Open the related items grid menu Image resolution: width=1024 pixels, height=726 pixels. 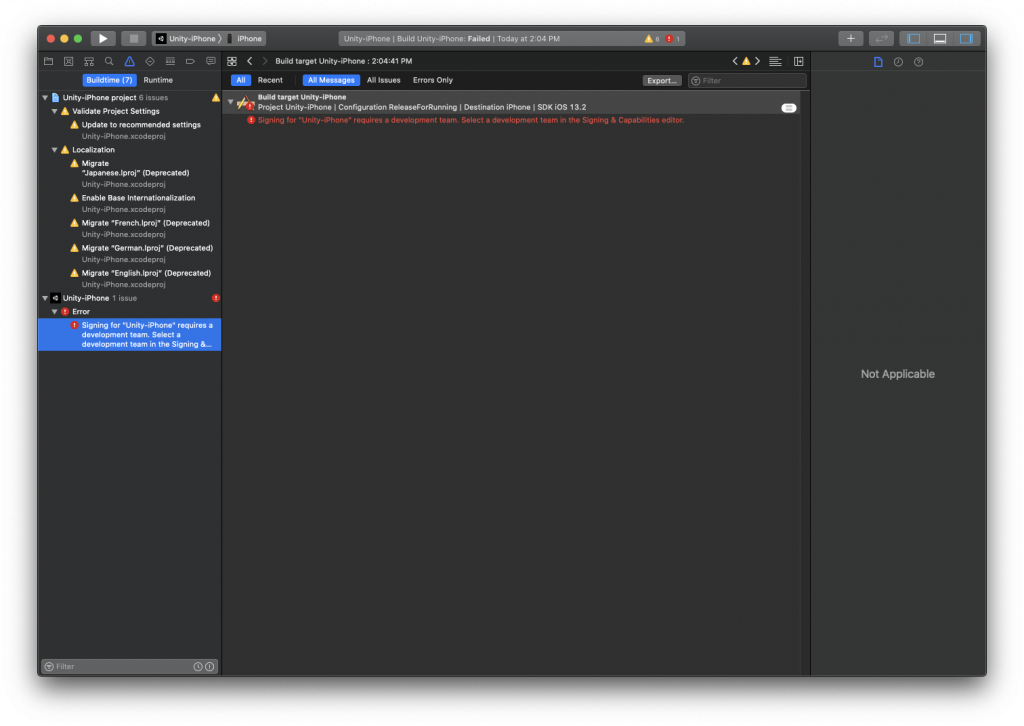(x=232, y=61)
